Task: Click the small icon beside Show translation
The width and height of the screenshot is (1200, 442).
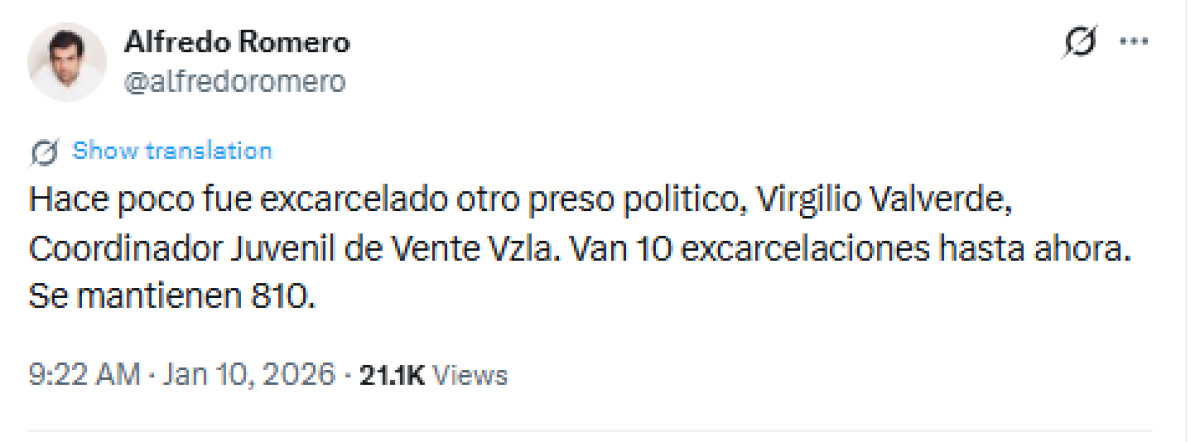Action: click(44, 152)
